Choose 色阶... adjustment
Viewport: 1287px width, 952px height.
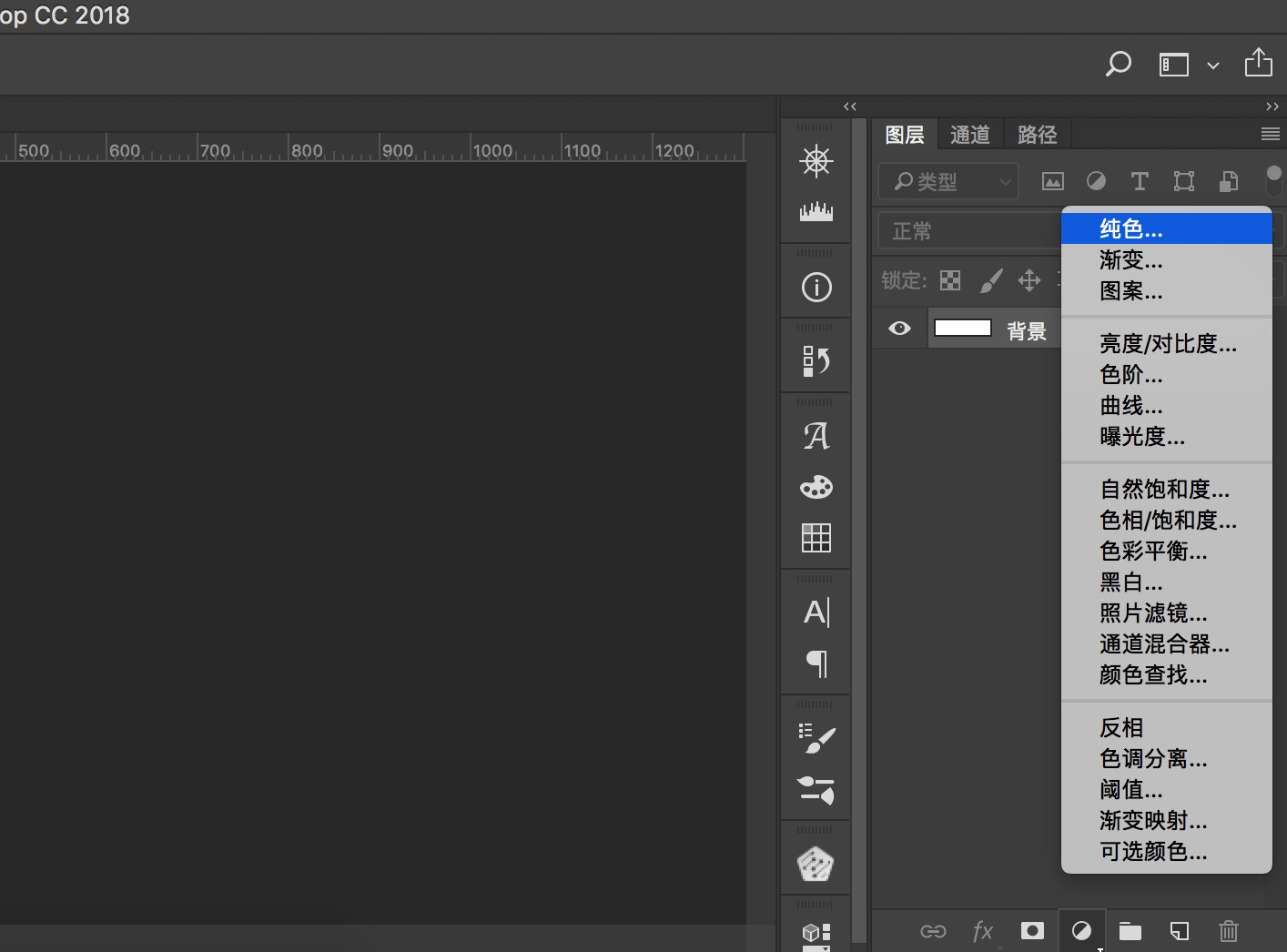click(x=1167, y=374)
